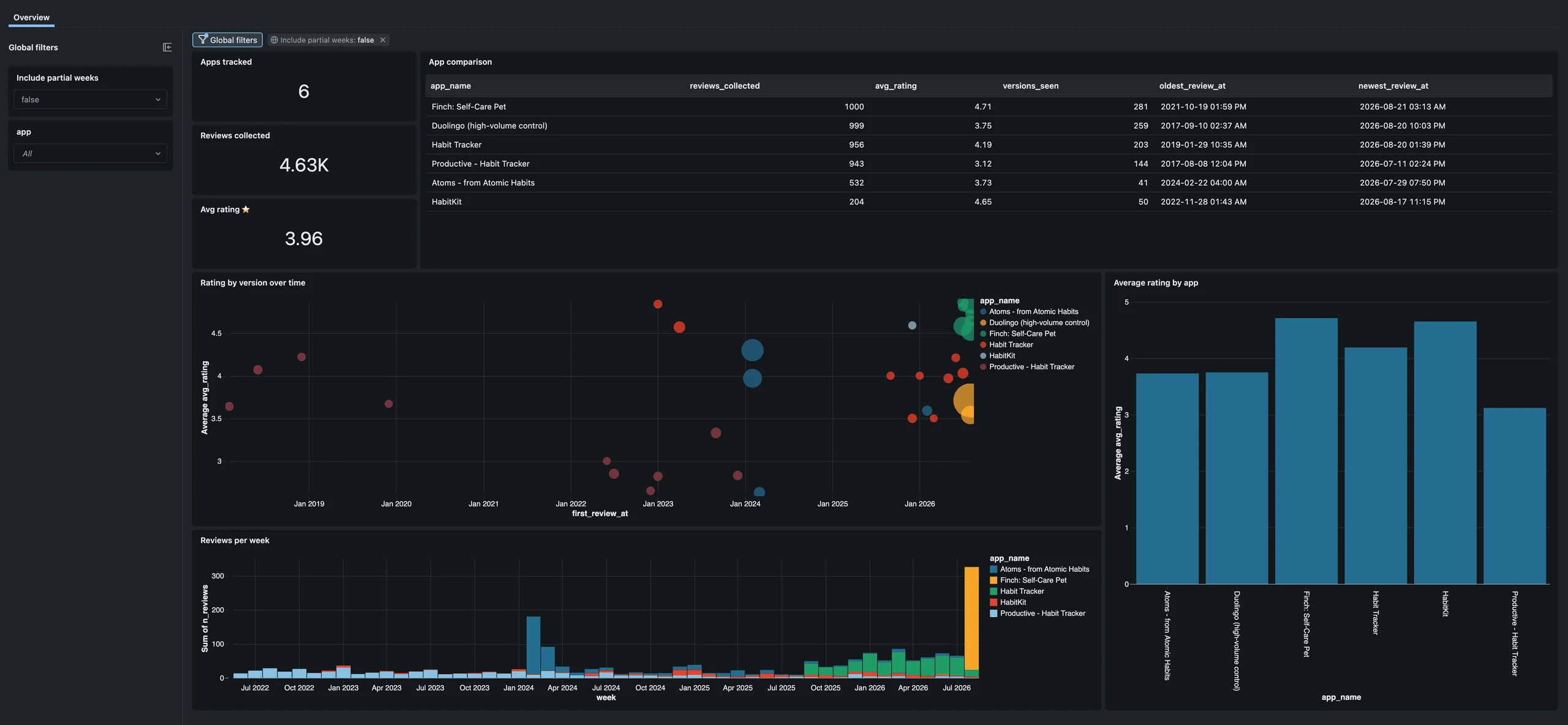Sort table by versions_seen column
The height and width of the screenshot is (725, 1568).
coord(1030,86)
